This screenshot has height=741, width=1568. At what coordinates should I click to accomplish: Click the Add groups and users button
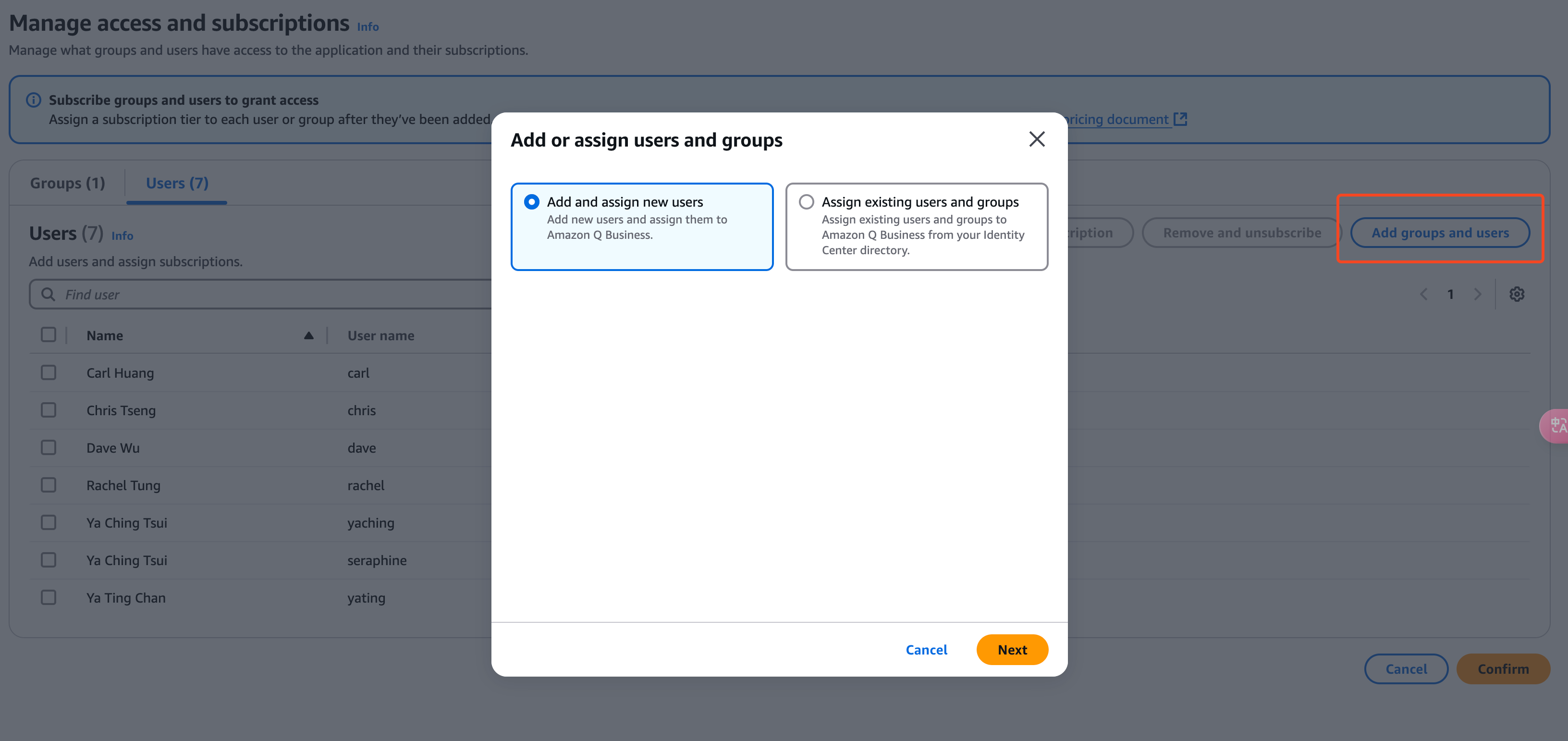[1440, 232]
